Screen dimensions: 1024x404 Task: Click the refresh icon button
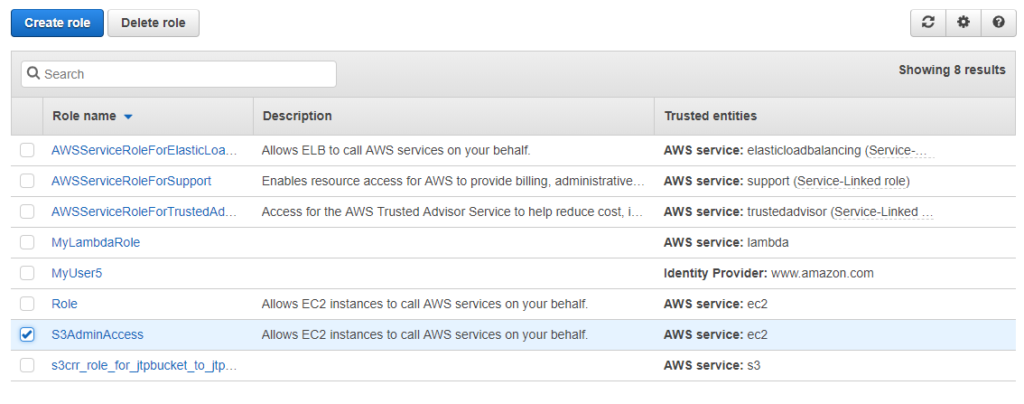click(x=927, y=22)
